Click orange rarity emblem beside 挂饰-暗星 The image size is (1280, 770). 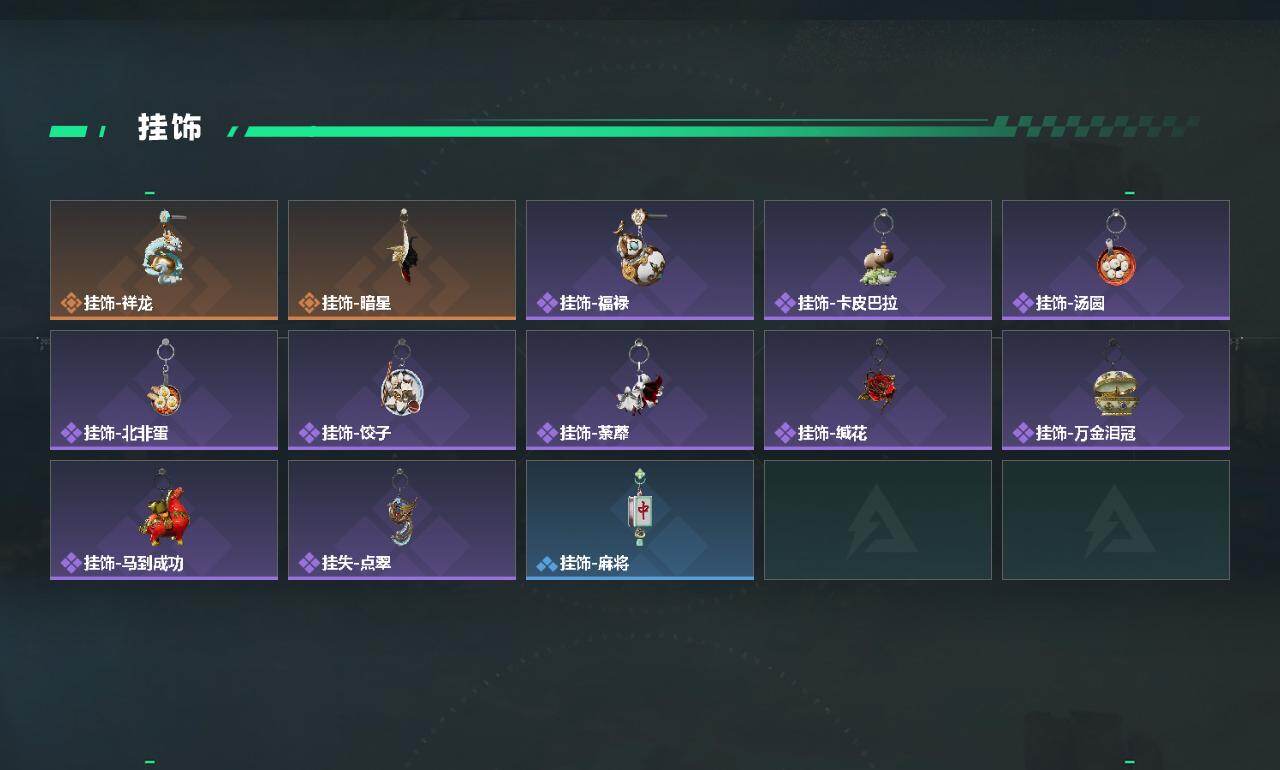pos(309,303)
